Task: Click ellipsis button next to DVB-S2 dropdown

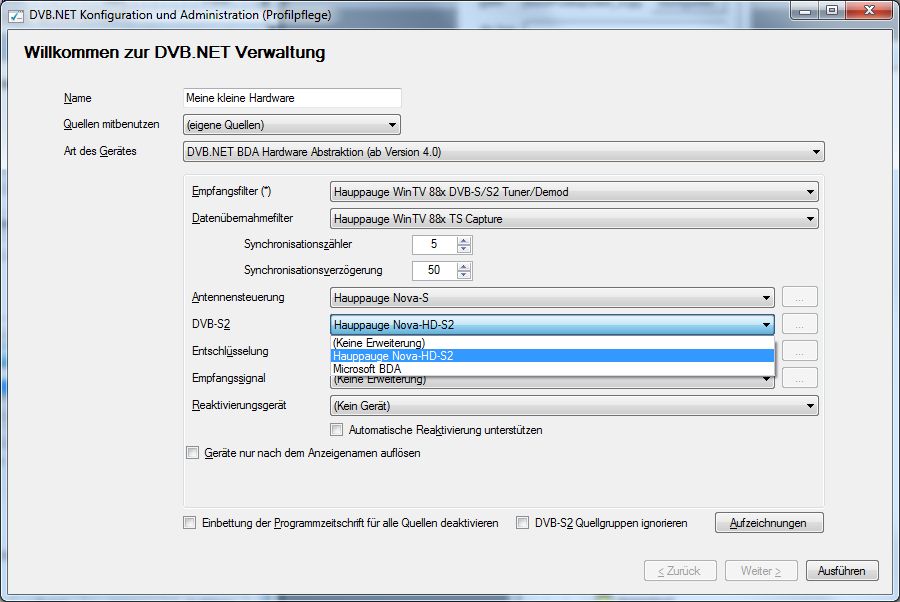Action: [x=800, y=324]
